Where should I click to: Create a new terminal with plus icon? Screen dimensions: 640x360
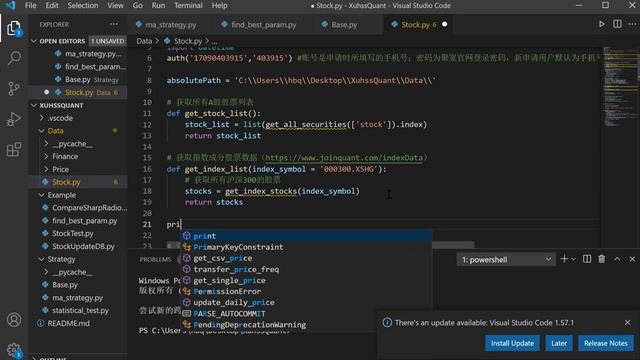click(x=564, y=259)
